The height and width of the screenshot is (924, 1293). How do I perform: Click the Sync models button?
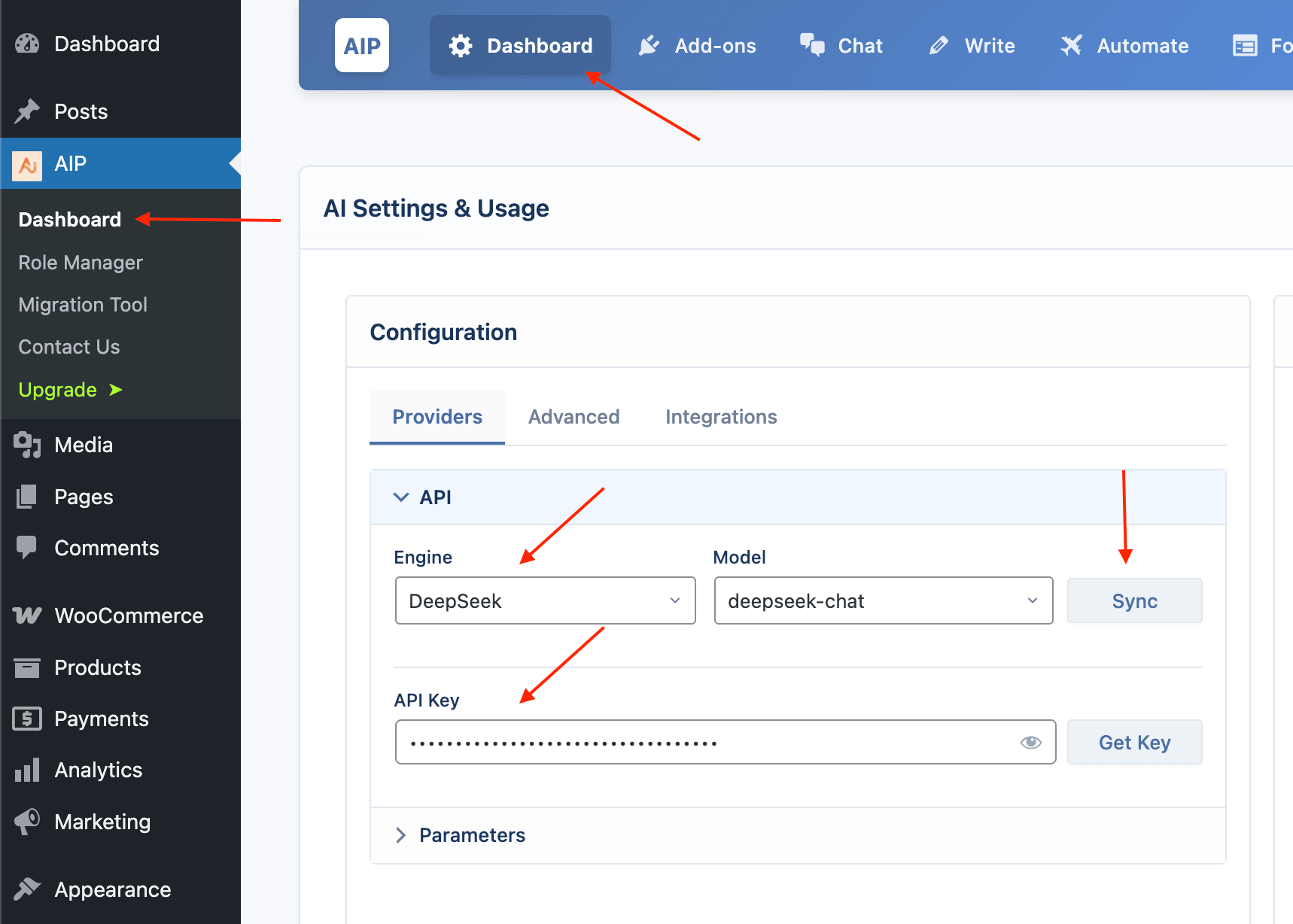1135,600
